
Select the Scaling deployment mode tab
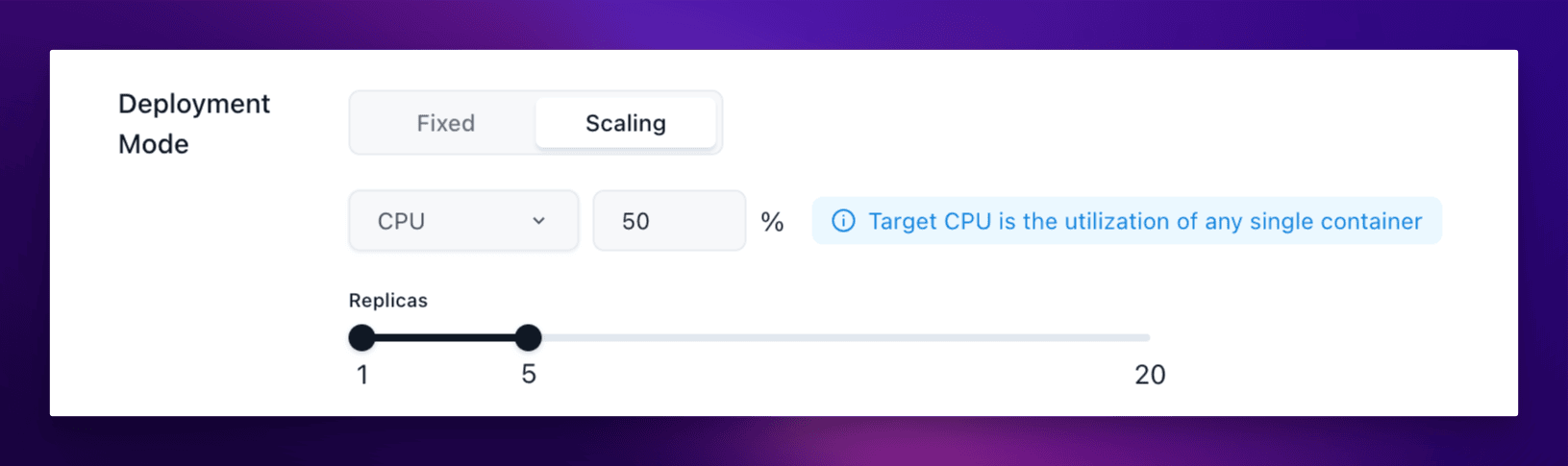pos(625,123)
